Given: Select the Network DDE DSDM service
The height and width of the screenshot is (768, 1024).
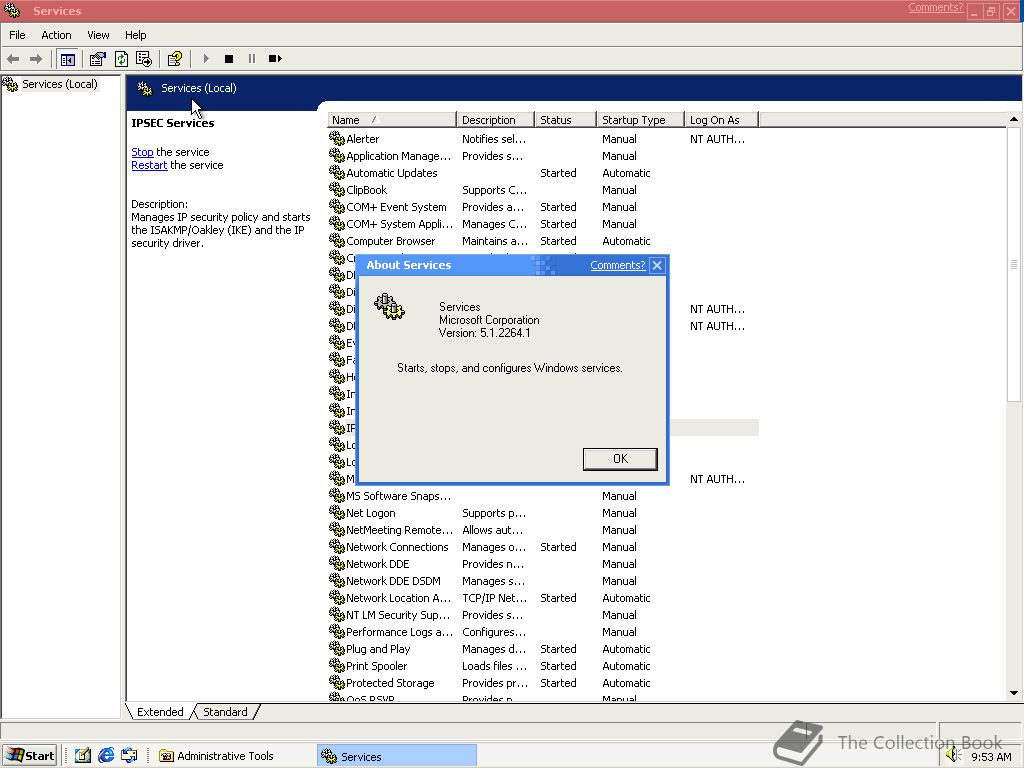Looking at the screenshot, I should point(543,581).
